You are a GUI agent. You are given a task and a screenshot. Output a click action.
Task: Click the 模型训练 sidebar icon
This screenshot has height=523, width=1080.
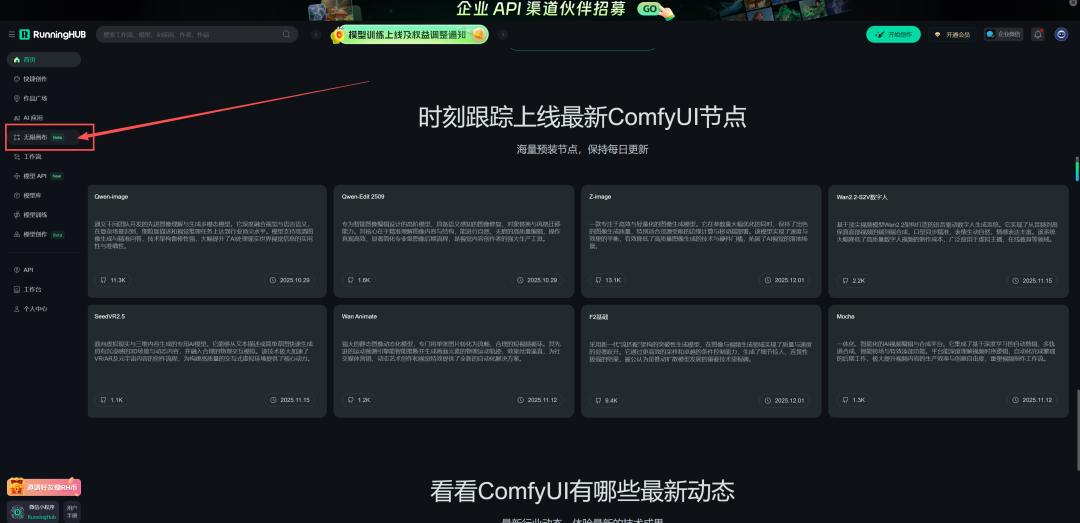point(17,215)
